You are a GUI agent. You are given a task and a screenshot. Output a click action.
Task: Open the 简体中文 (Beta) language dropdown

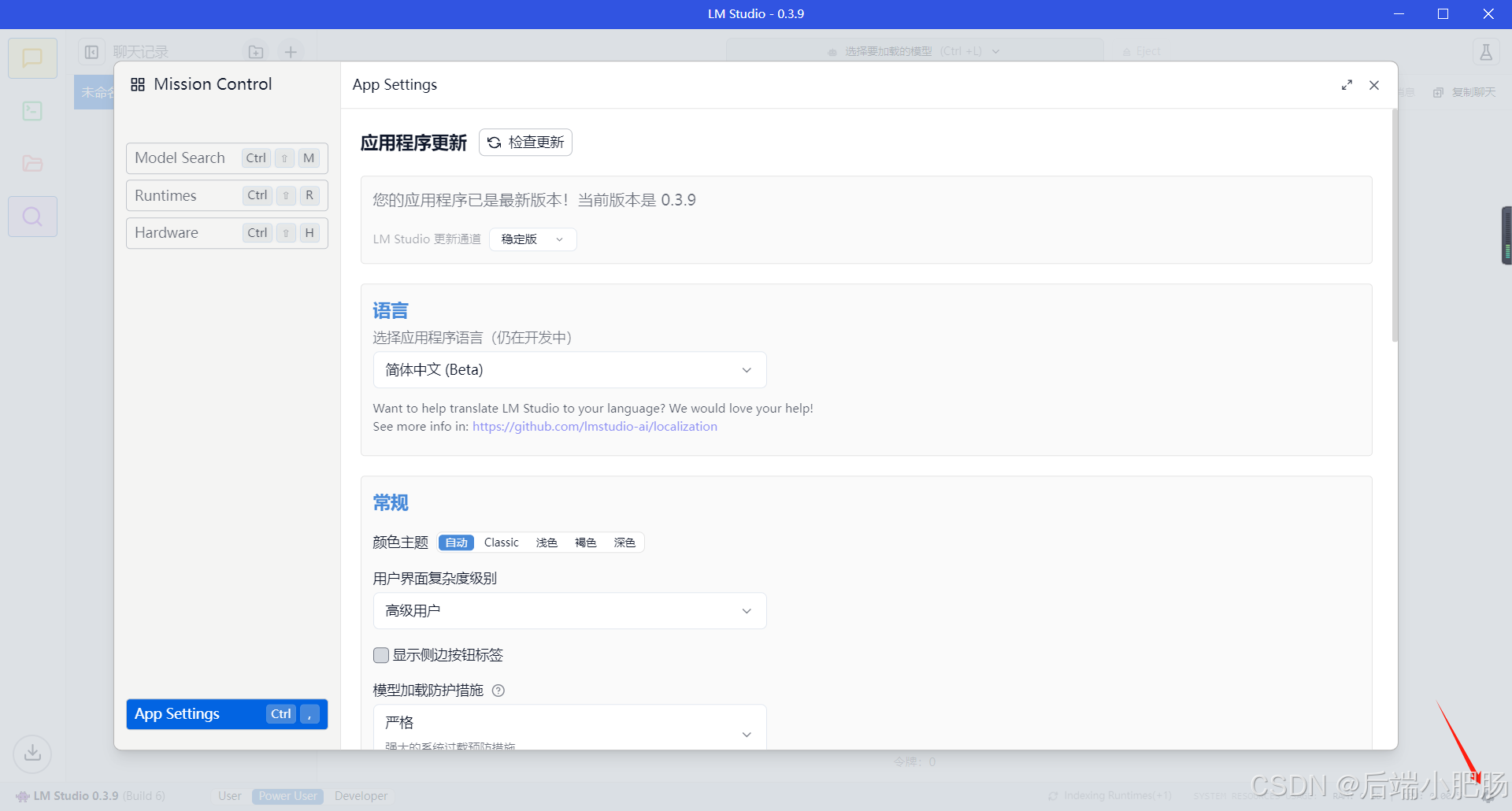click(569, 369)
